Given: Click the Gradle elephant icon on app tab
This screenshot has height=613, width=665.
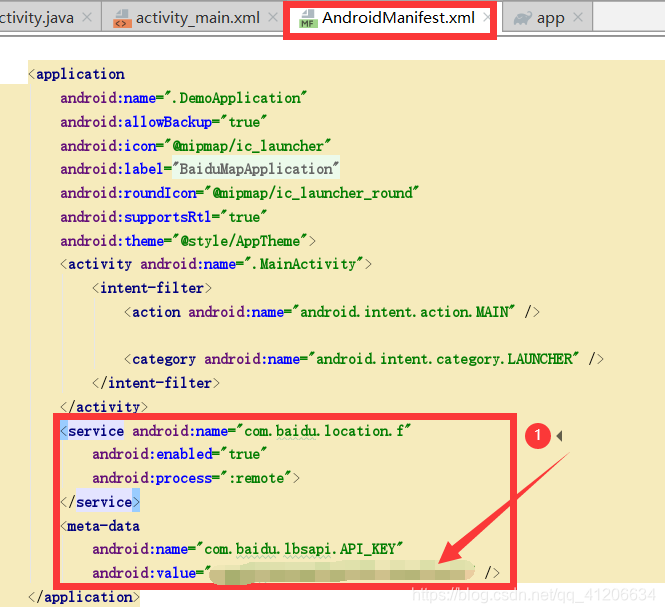Looking at the screenshot, I should pos(522,18).
